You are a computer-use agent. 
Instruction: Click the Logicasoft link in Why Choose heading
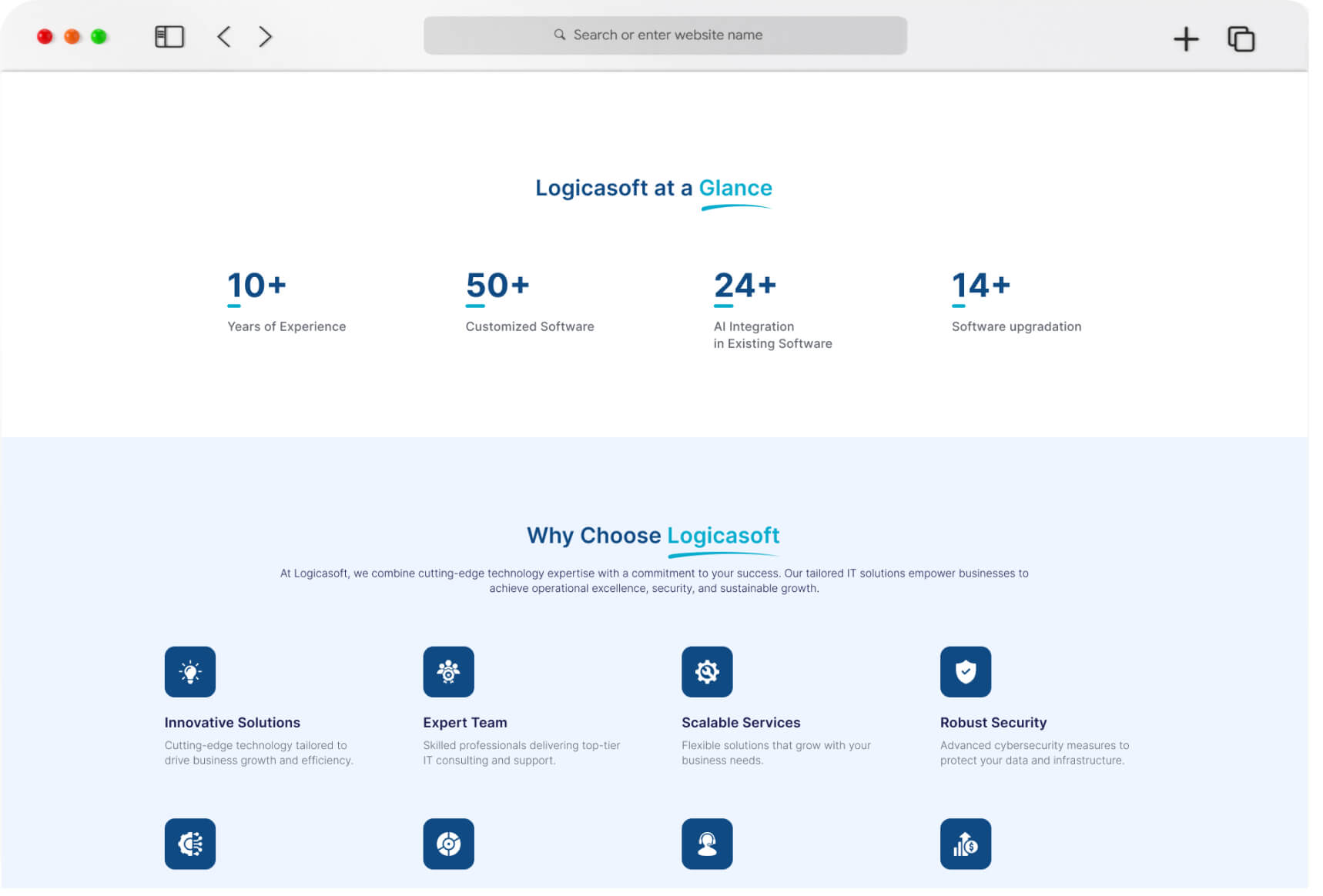click(723, 536)
